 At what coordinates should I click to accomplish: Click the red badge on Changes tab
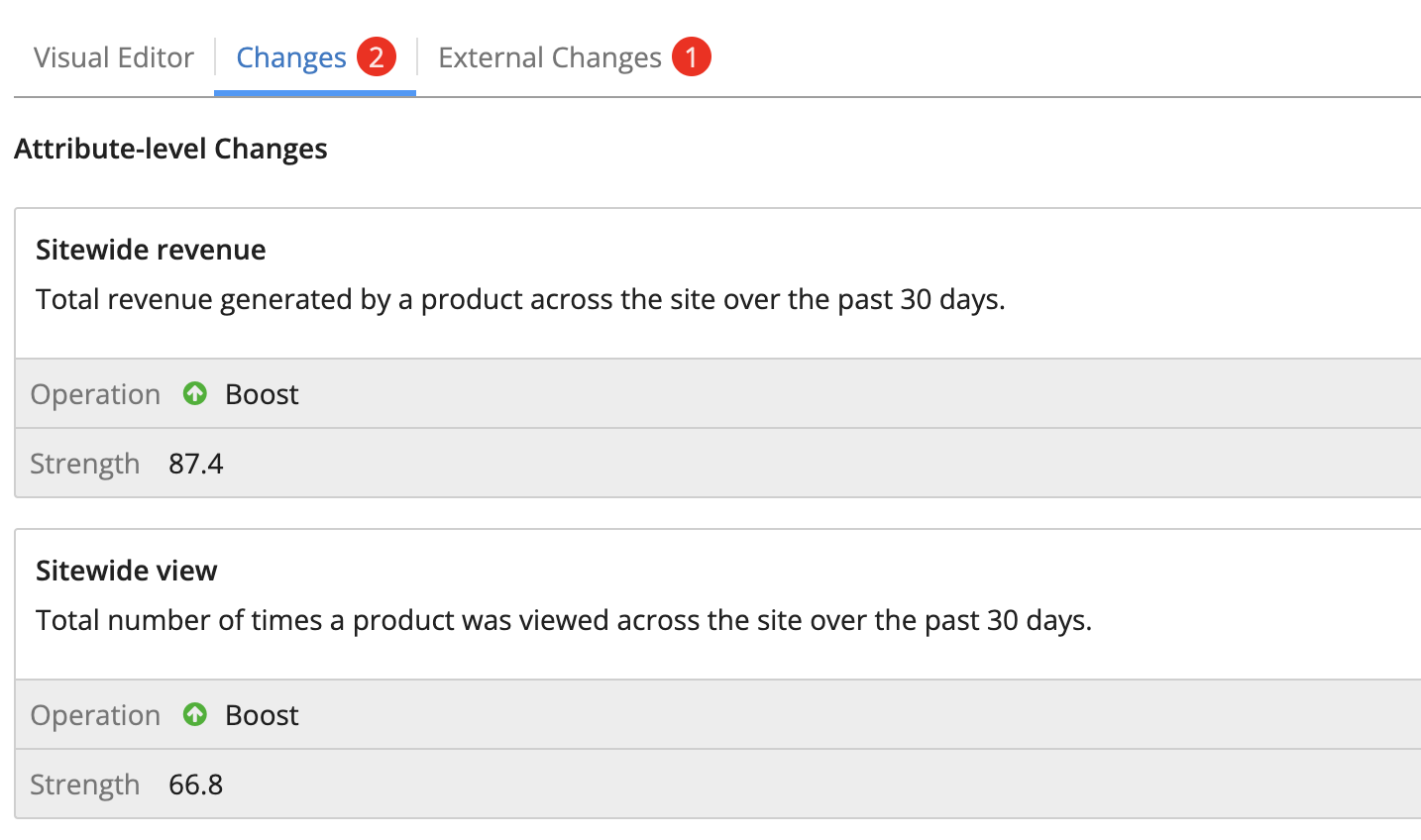pos(377,57)
